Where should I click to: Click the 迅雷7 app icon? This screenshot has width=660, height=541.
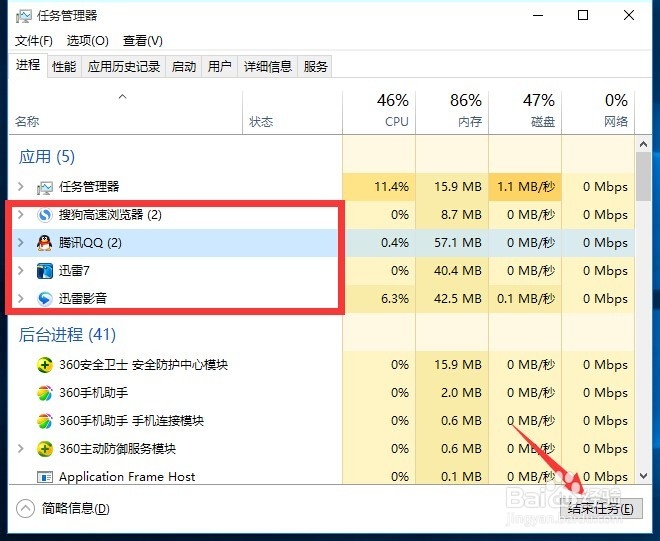tap(45, 271)
